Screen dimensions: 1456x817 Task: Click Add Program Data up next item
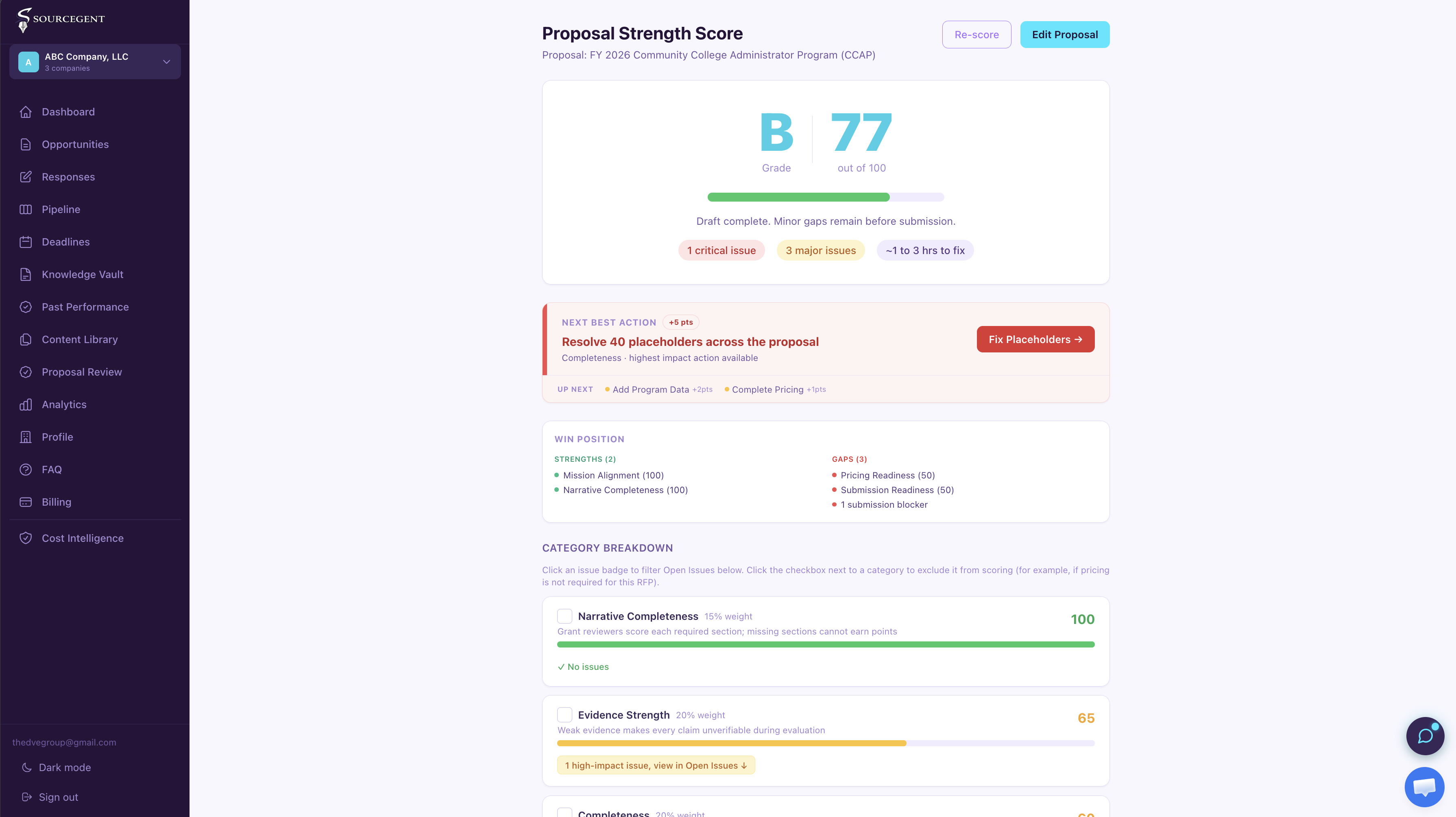click(x=658, y=389)
